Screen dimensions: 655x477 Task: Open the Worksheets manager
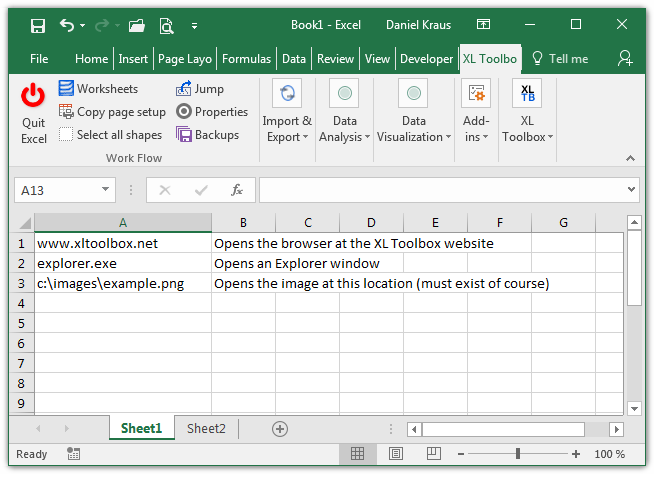[x=98, y=89]
